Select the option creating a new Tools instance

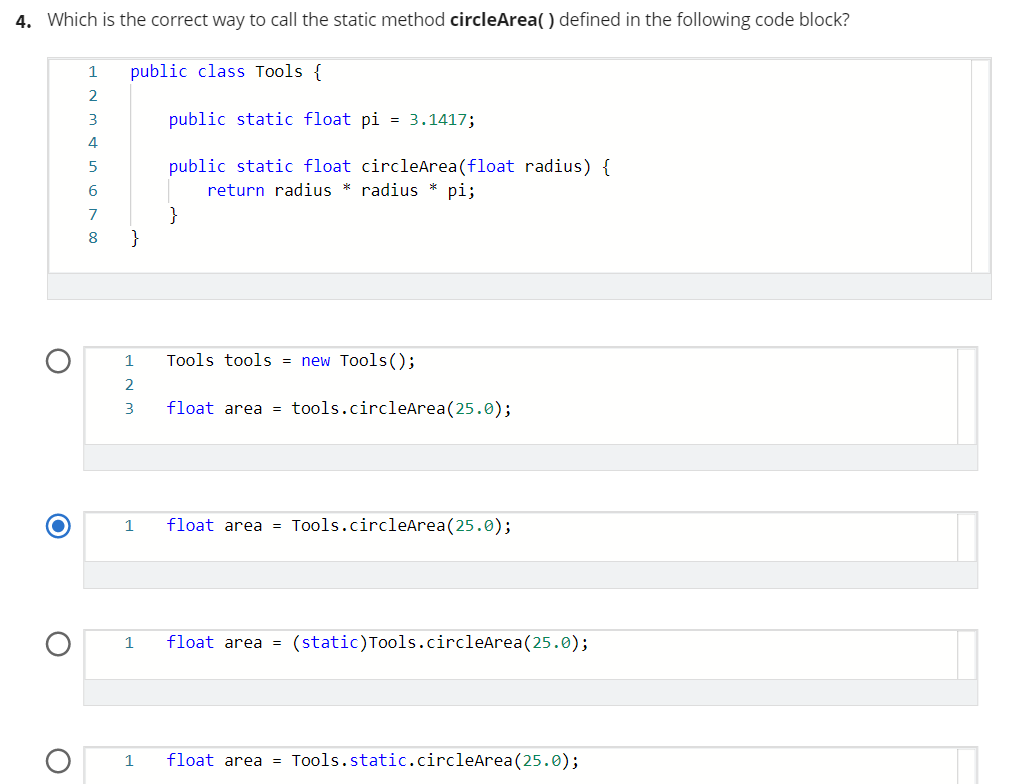point(58,361)
